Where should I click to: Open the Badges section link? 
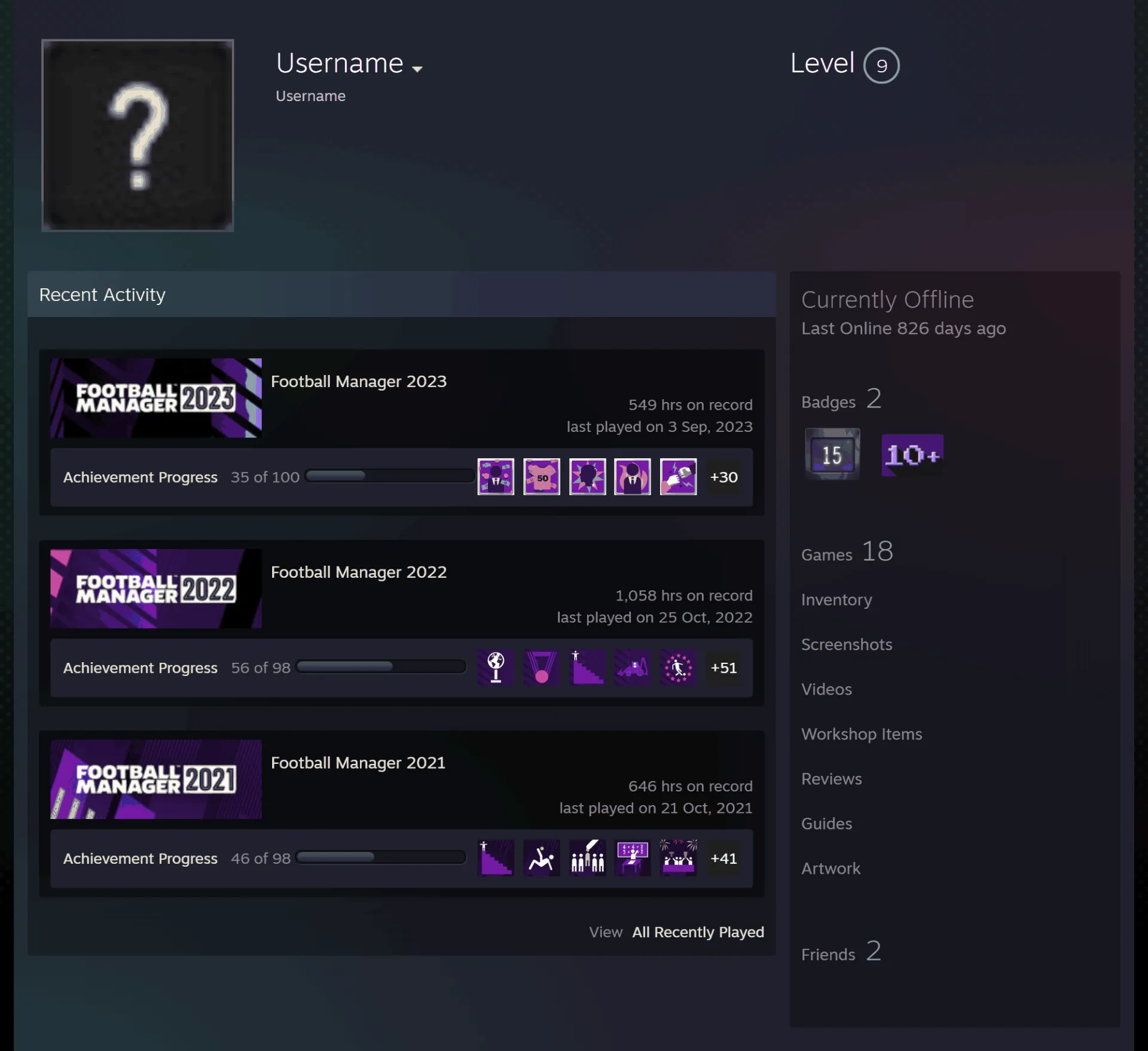click(x=842, y=400)
